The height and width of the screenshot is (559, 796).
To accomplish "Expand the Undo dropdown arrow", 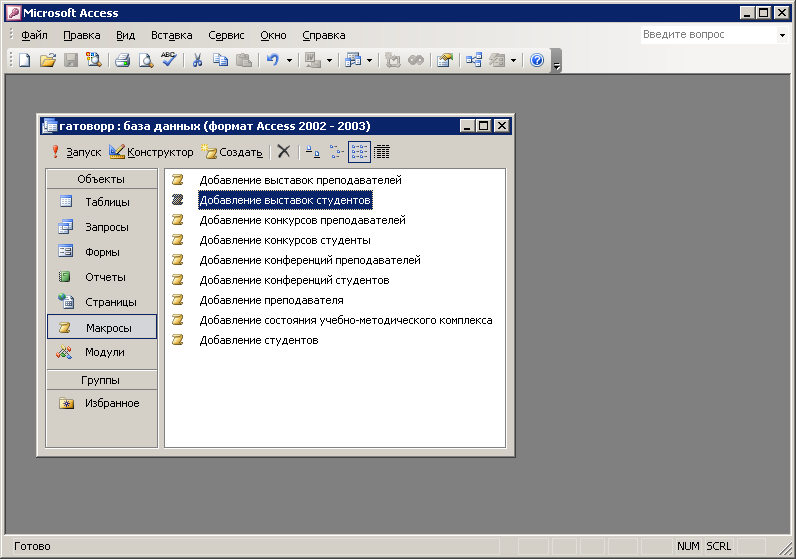I will click(x=289, y=60).
